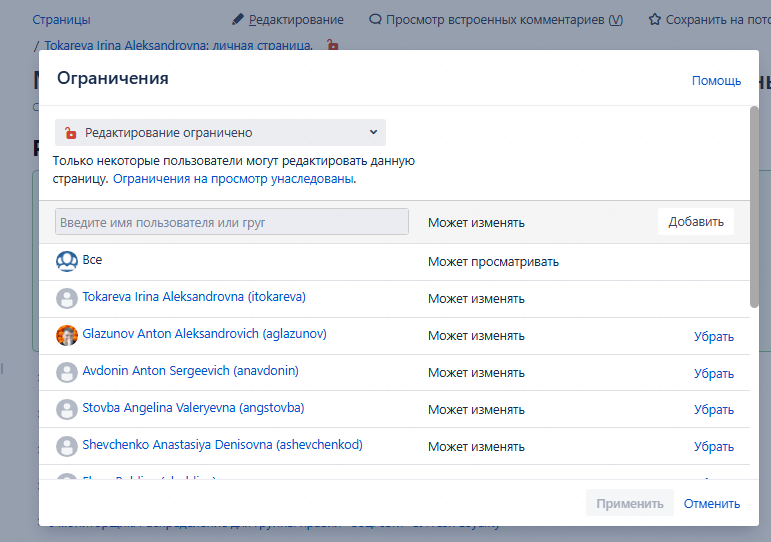
Task: Click Может изменять in Shevchenko row
Action: pos(476,447)
